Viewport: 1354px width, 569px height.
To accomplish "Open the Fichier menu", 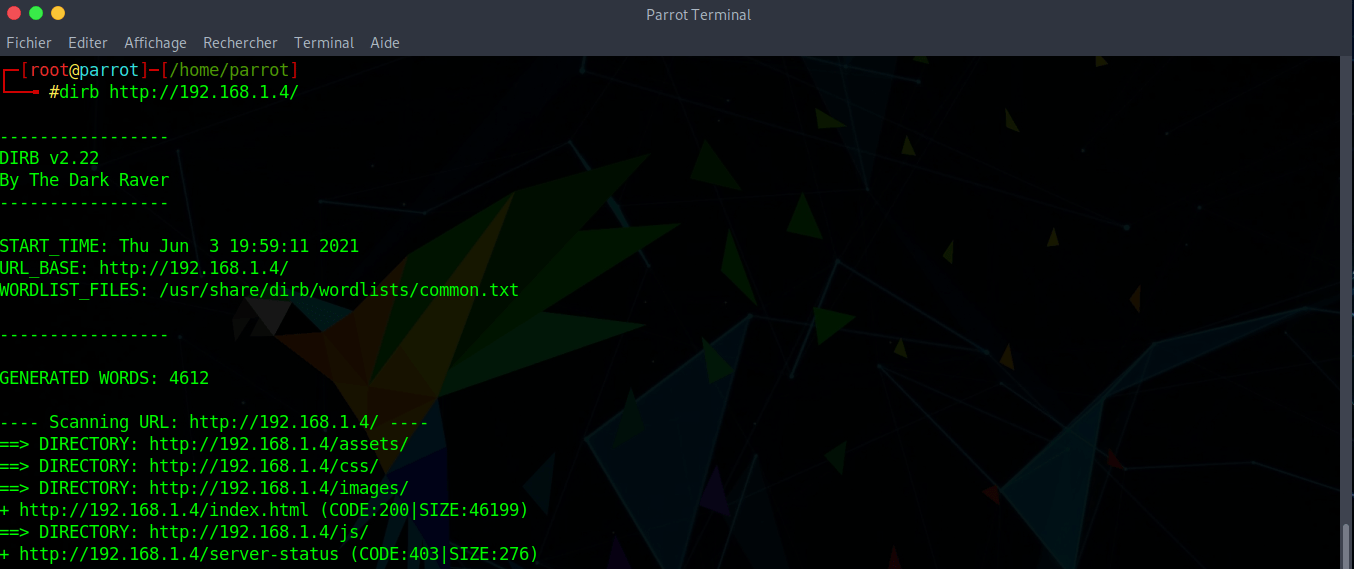I will [x=29, y=43].
